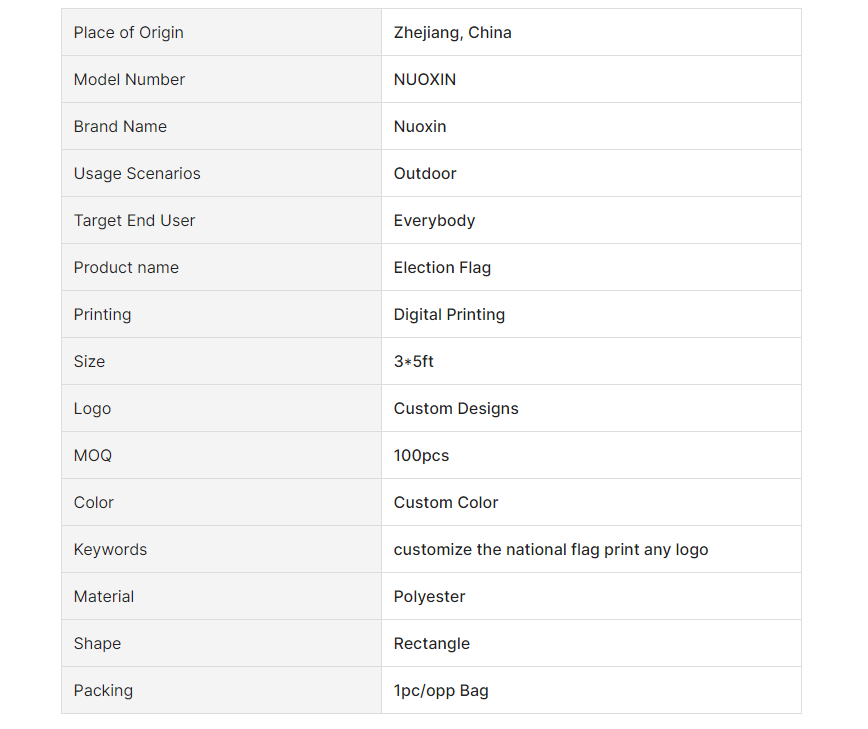Select the 'Outdoor' usage value

coord(425,174)
